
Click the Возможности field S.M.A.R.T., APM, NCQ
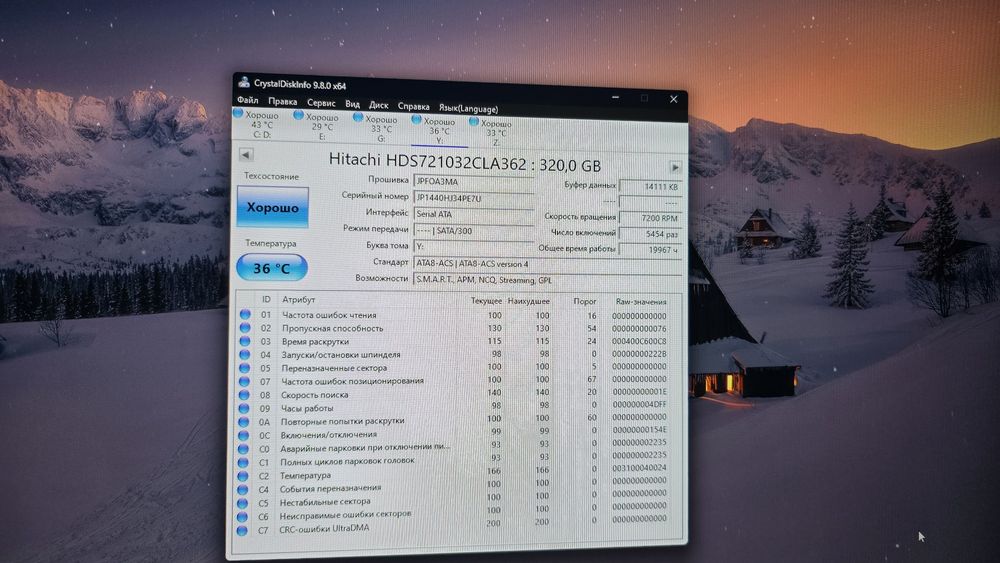(x=548, y=280)
